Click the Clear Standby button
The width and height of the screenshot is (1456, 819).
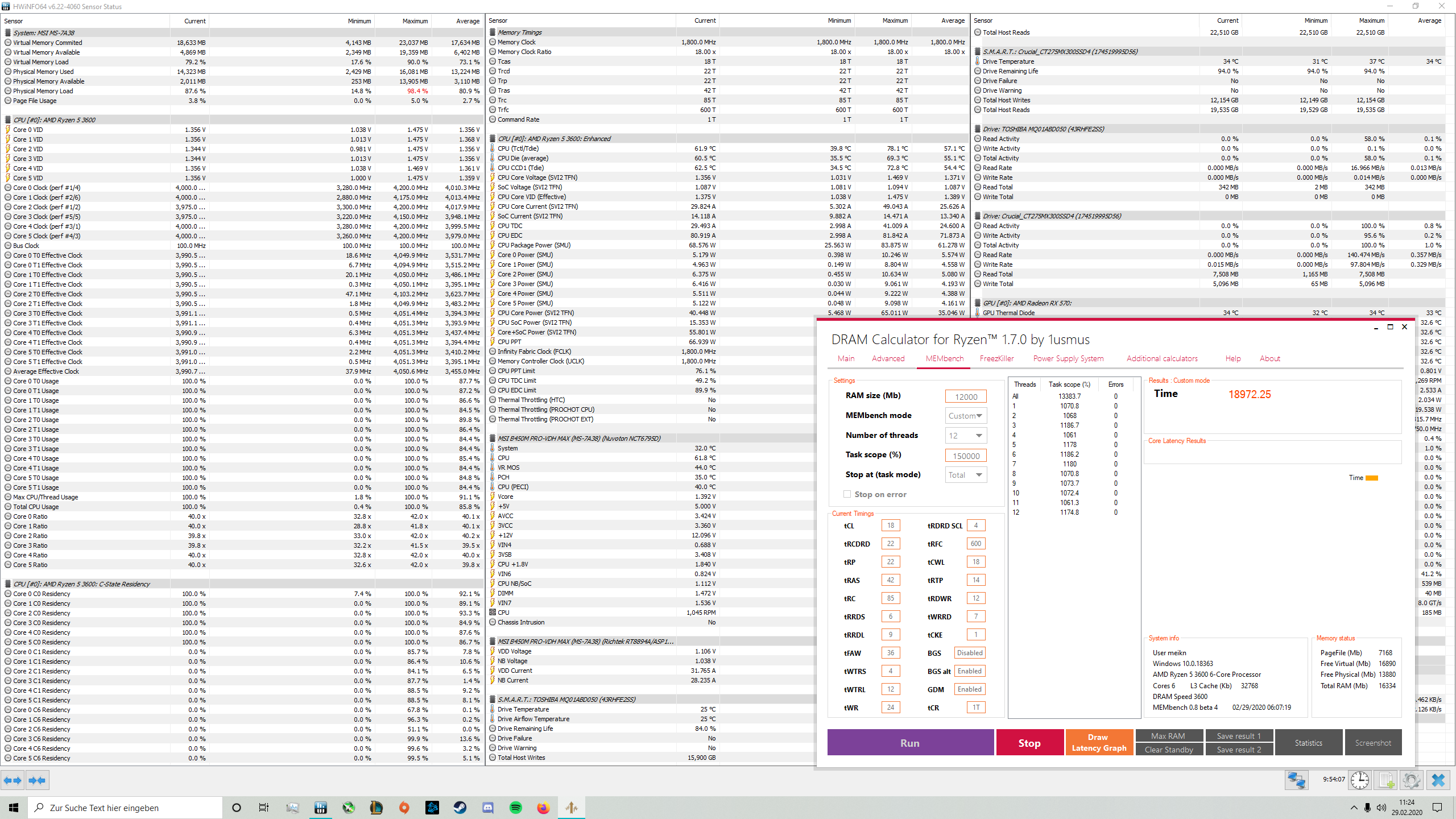pos(1169,749)
